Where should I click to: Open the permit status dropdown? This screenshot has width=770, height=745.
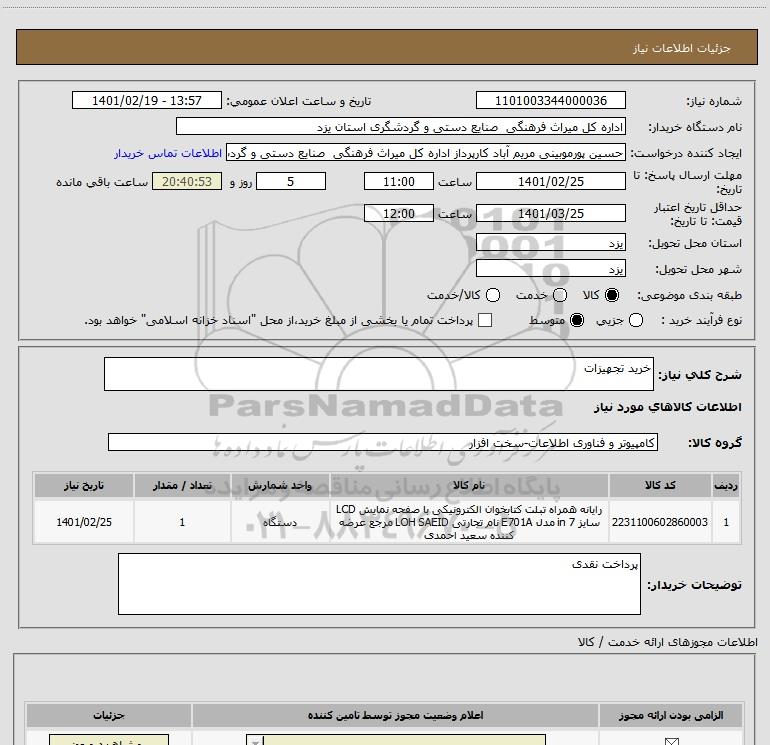click(396, 740)
